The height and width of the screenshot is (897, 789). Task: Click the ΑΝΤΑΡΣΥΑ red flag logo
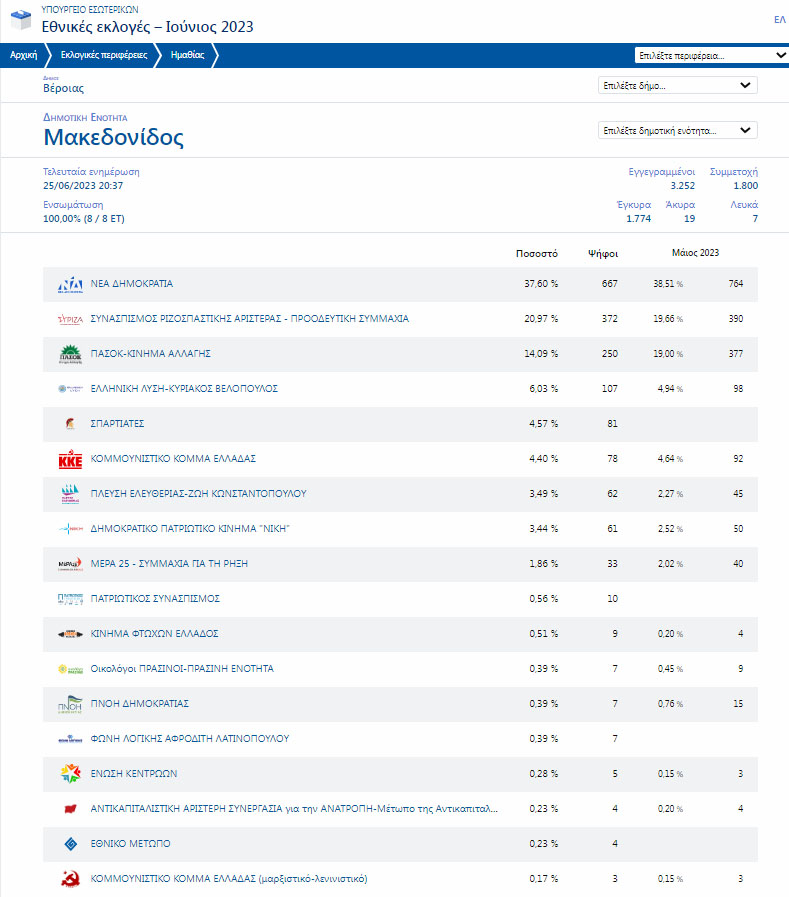click(70, 809)
